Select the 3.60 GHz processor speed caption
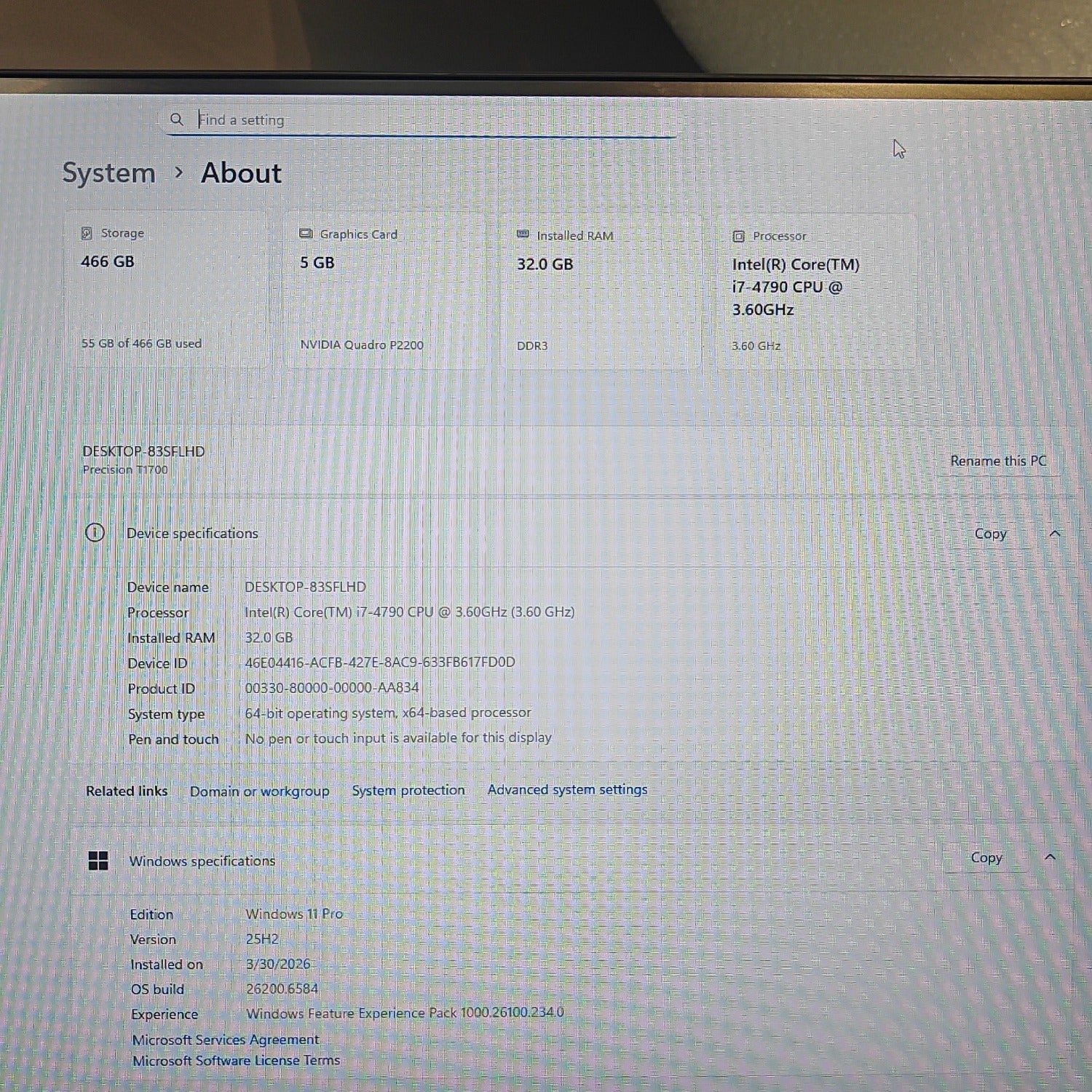Image resolution: width=1092 pixels, height=1092 pixels. 756,346
